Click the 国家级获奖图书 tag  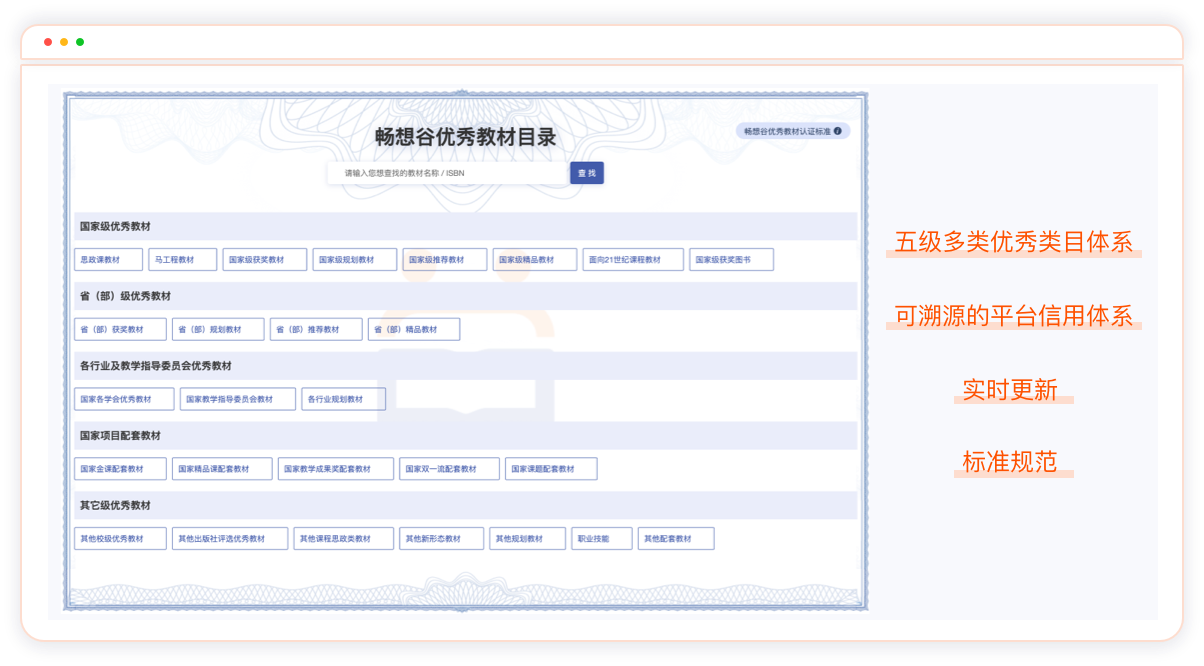[x=731, y=260]
